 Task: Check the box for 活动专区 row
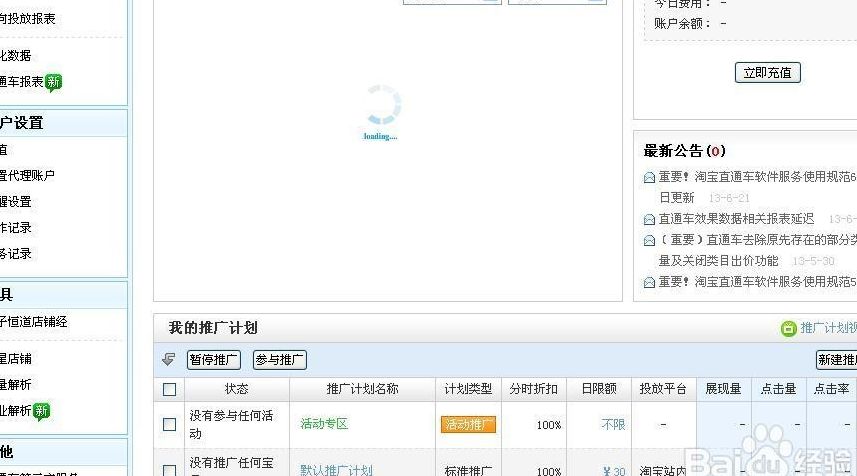point(169,425)
